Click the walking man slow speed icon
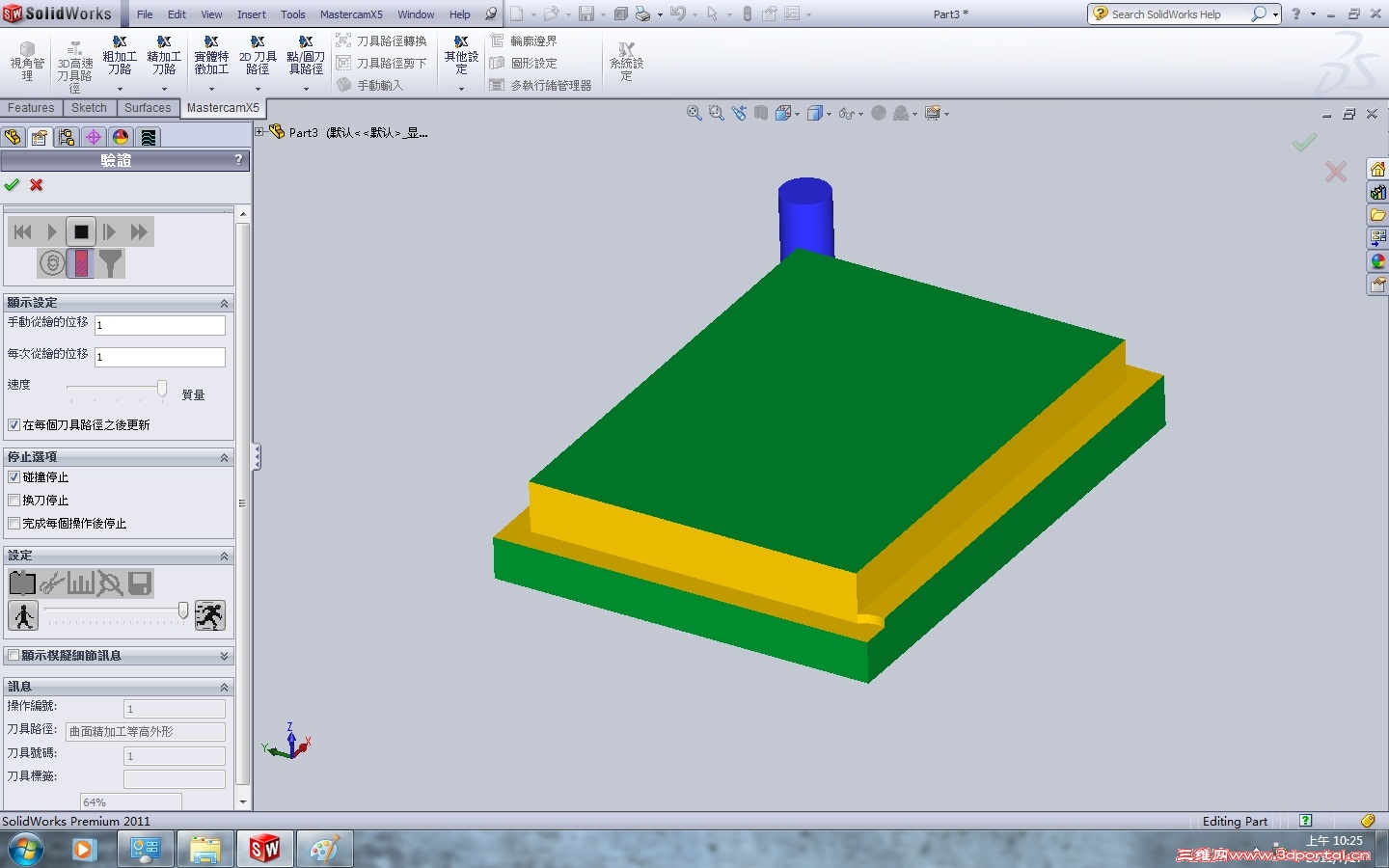This screenshot has height=868, width=1389. click(x=23, y=615)
